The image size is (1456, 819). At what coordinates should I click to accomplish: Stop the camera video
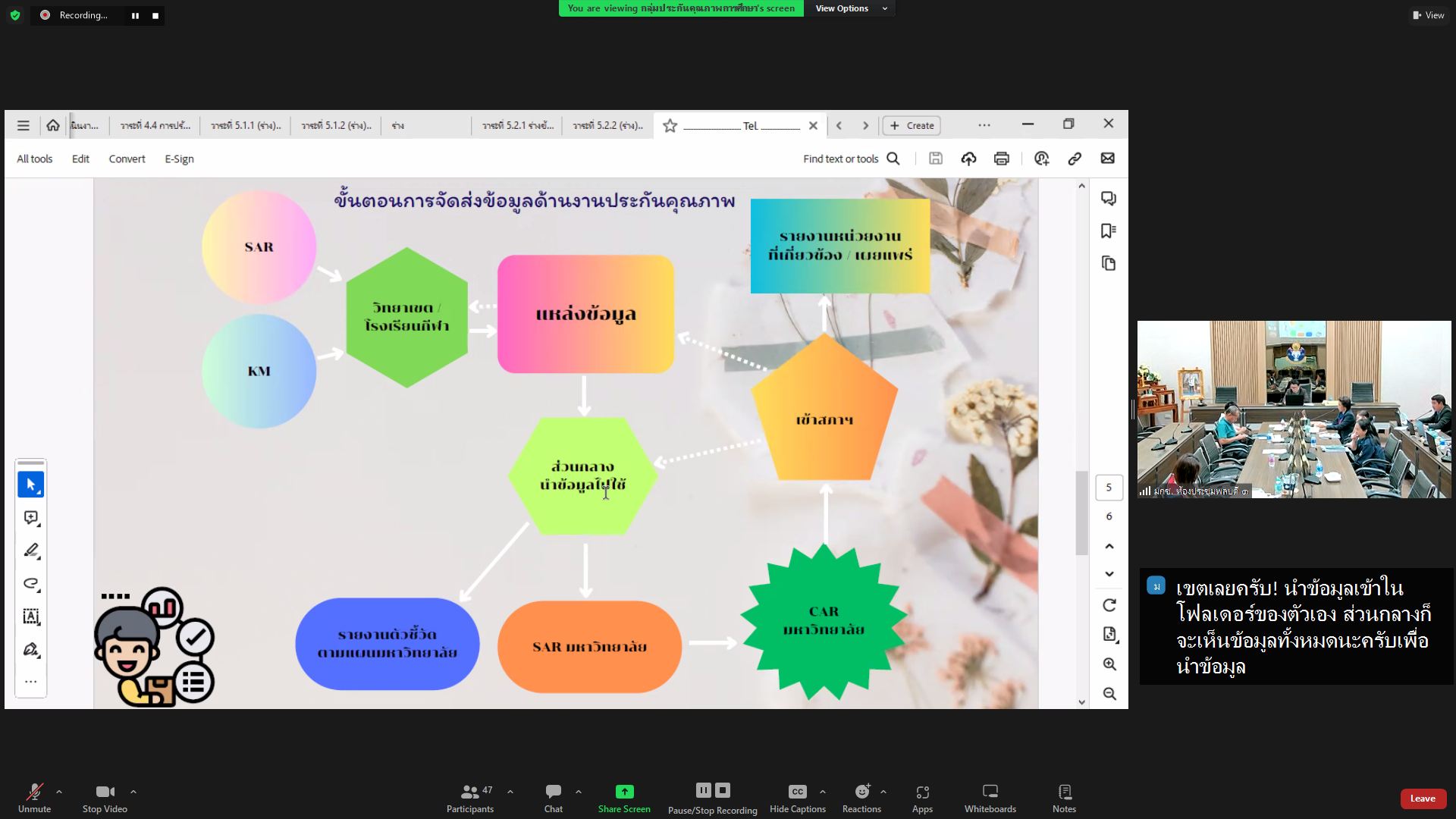click(x=105, y=798)
